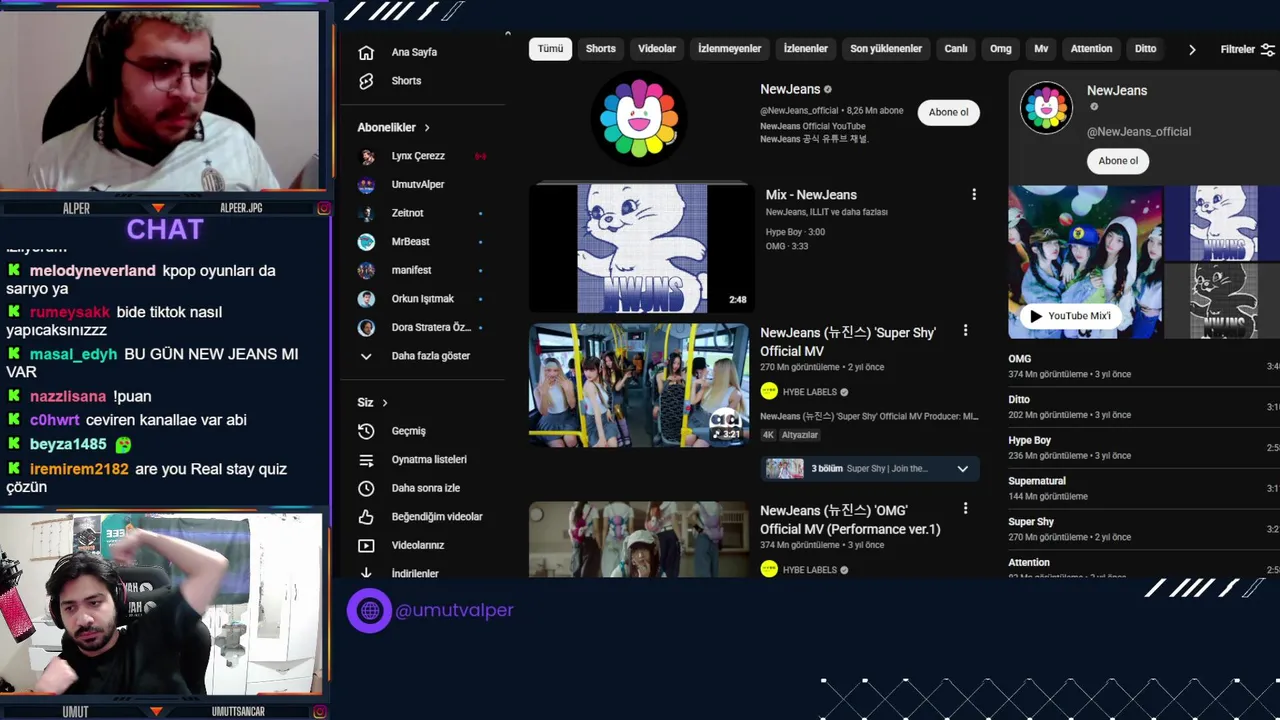
Task: Select the Videolar filter chip
Action: pyautogui.click(x=657, y=49)
